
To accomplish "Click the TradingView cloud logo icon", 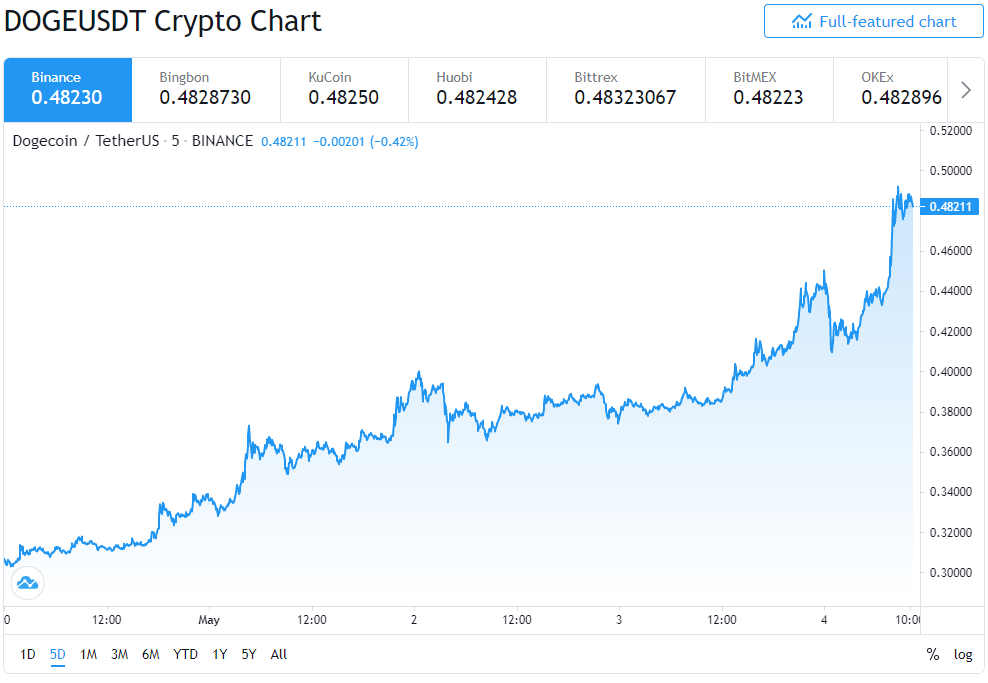I will [x=28, y=583].
